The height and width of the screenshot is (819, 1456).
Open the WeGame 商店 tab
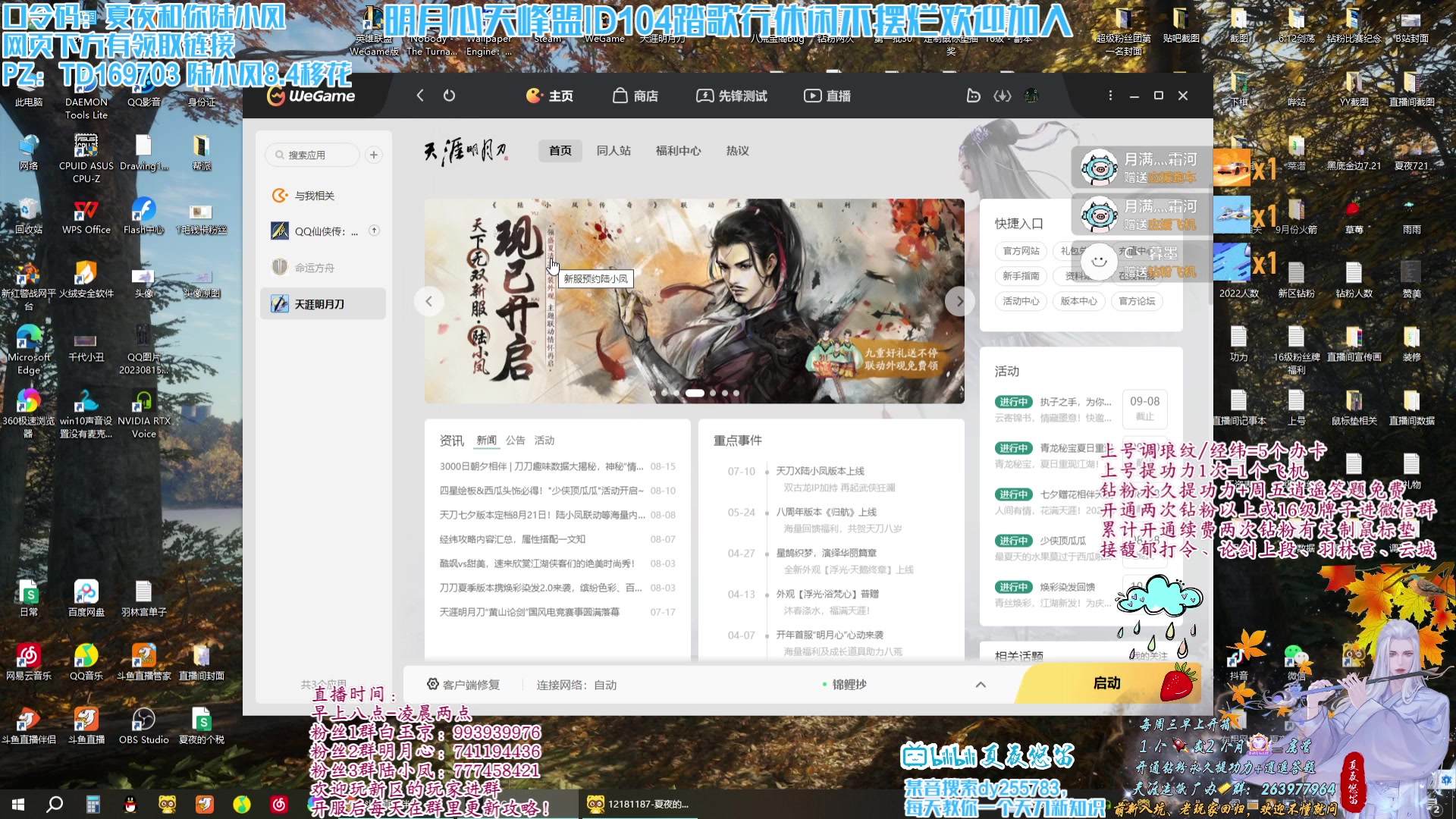[635, 96]
